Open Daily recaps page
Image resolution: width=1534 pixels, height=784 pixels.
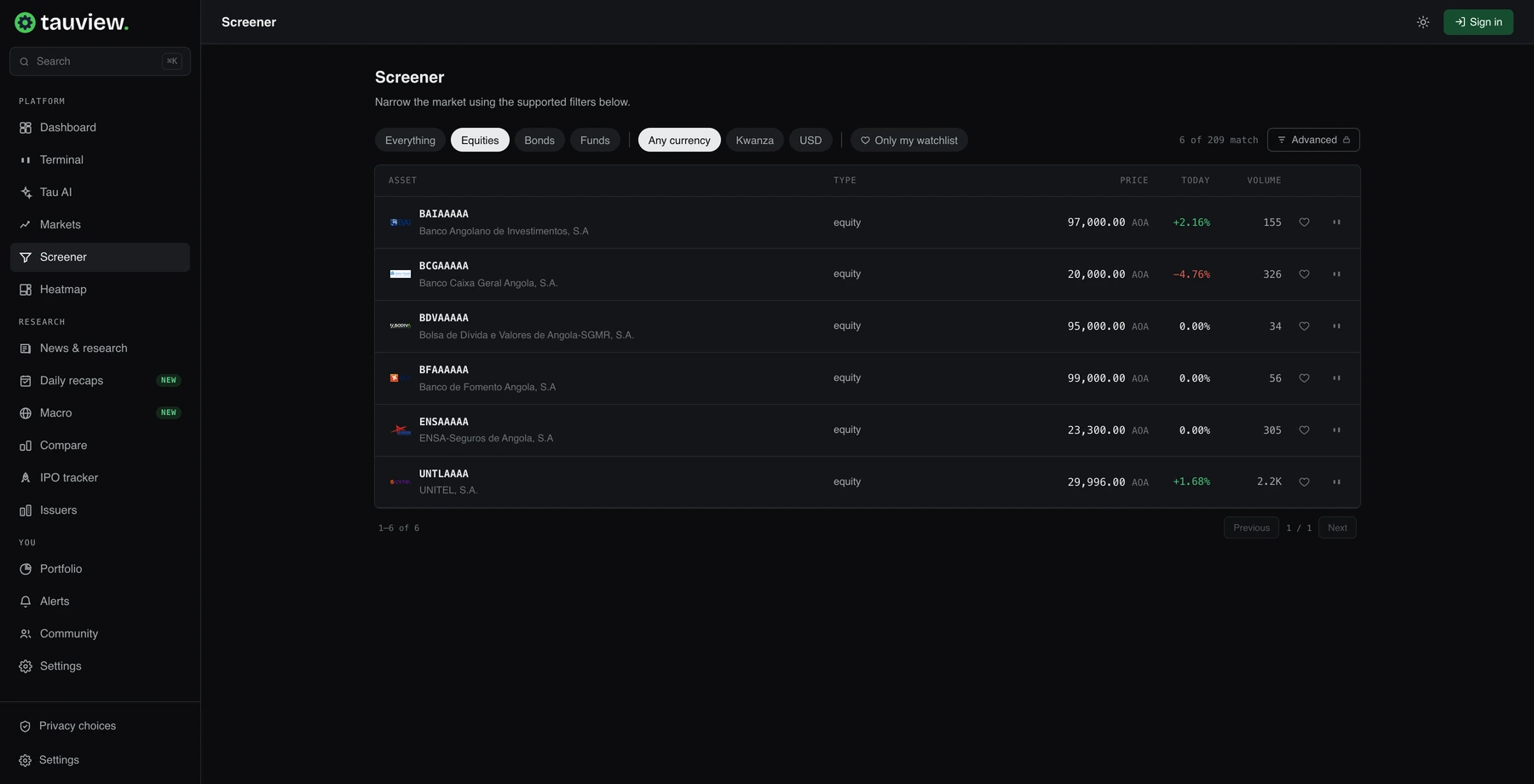click(100, 381)
